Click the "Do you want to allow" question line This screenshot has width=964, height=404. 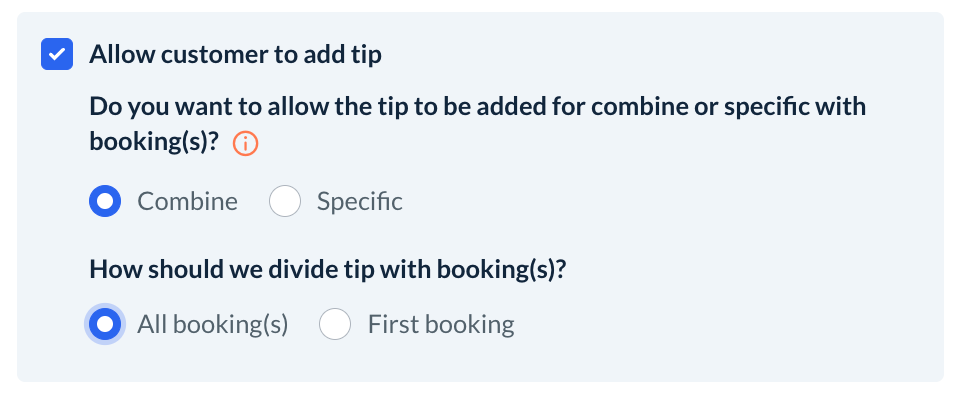click(477, 106)
